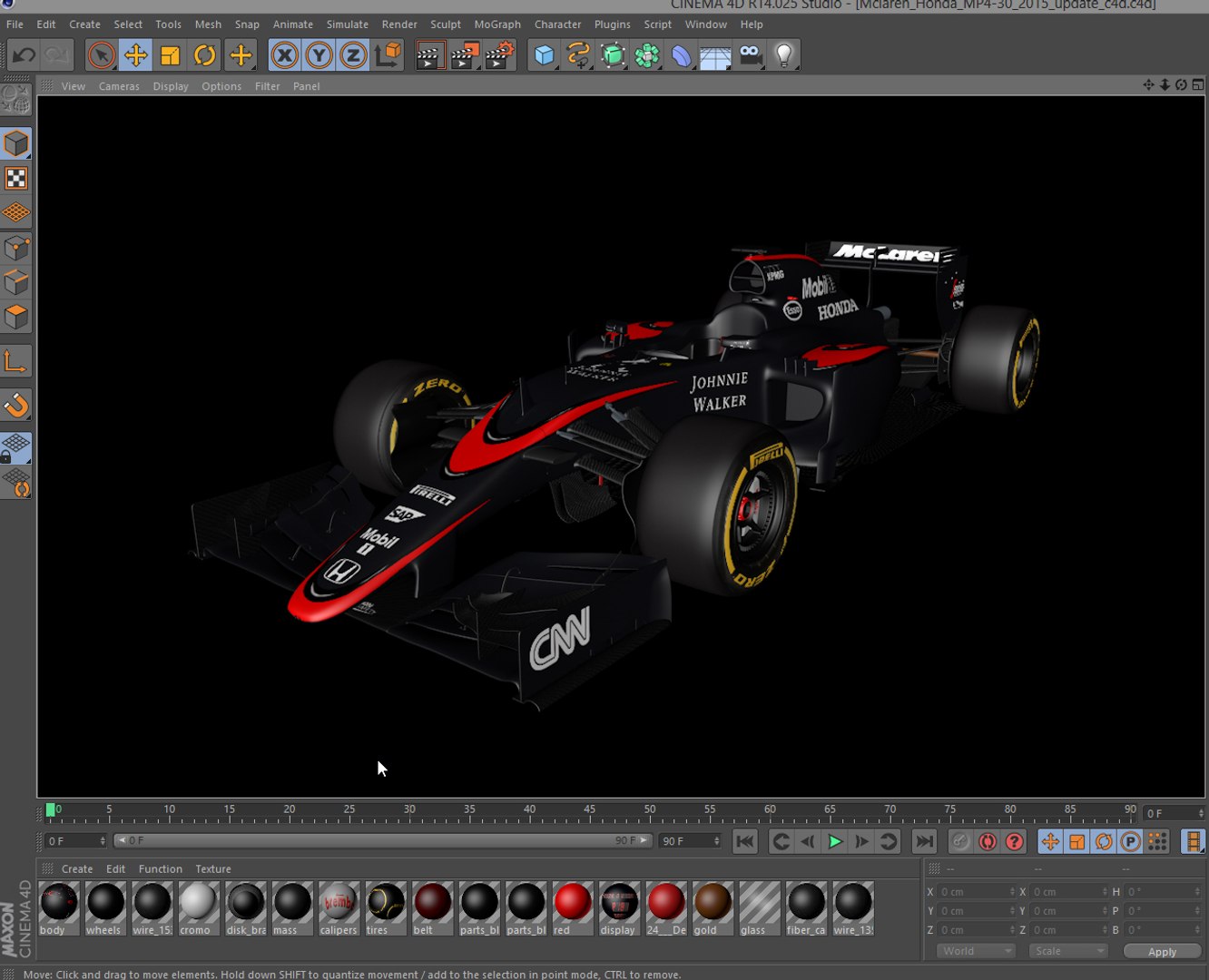Click the H rotation input field
1209x980 pixels.
pyautogui.click(x=1163, y=891)
